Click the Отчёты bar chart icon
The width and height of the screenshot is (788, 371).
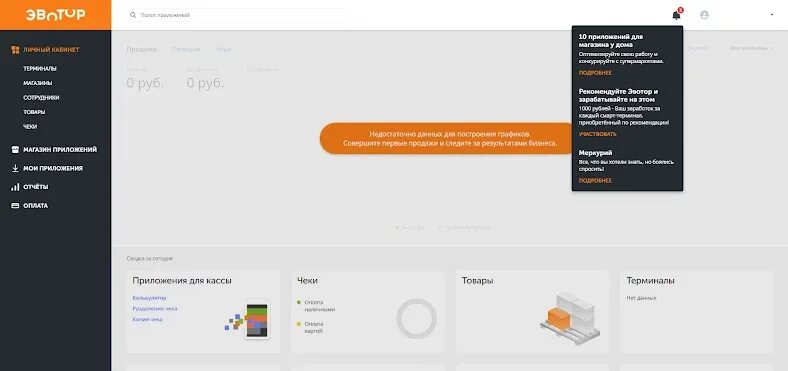(x=15, y=187)
